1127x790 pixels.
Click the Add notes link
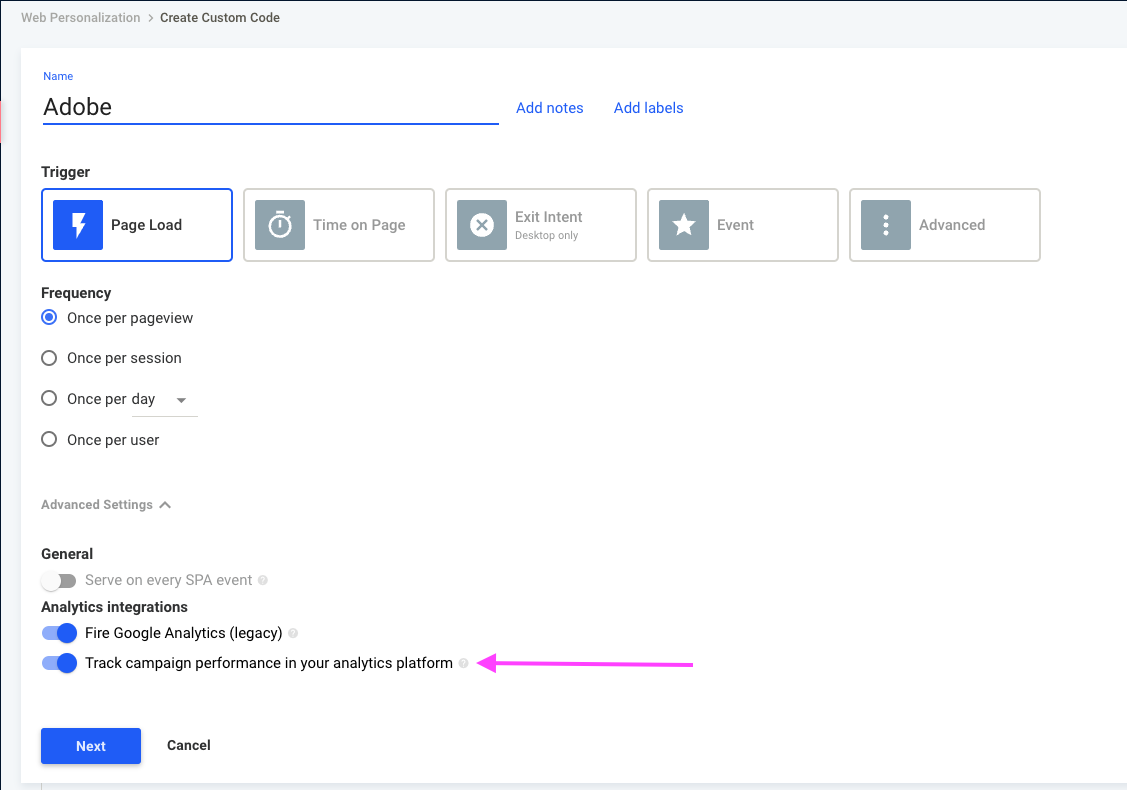pyautogui.click(x=550, y=108)
